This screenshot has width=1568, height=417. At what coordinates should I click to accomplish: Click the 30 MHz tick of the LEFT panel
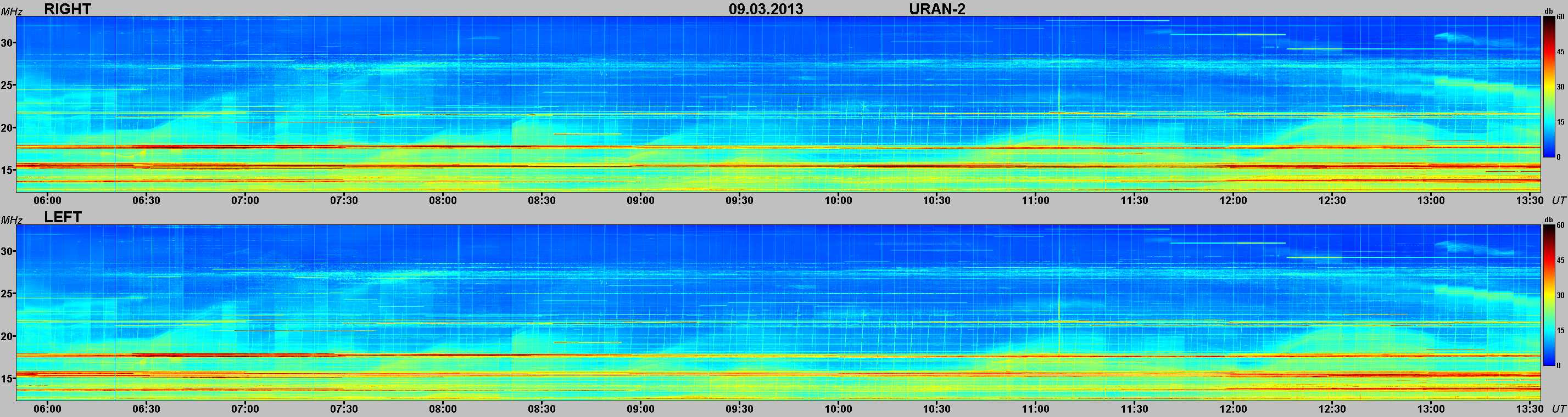[x=6, y=251]
